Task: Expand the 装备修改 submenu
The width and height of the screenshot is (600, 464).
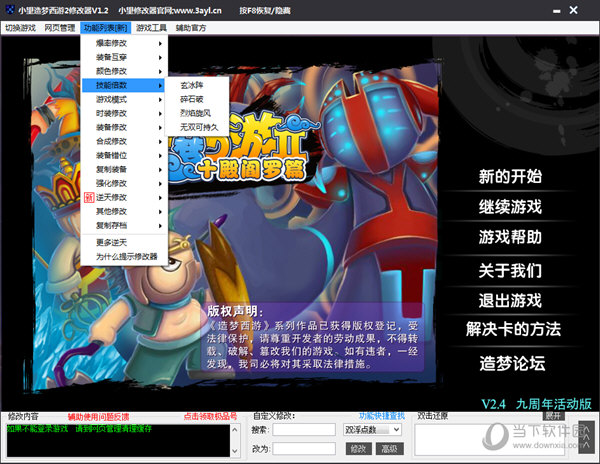Action: pos(124,127)
